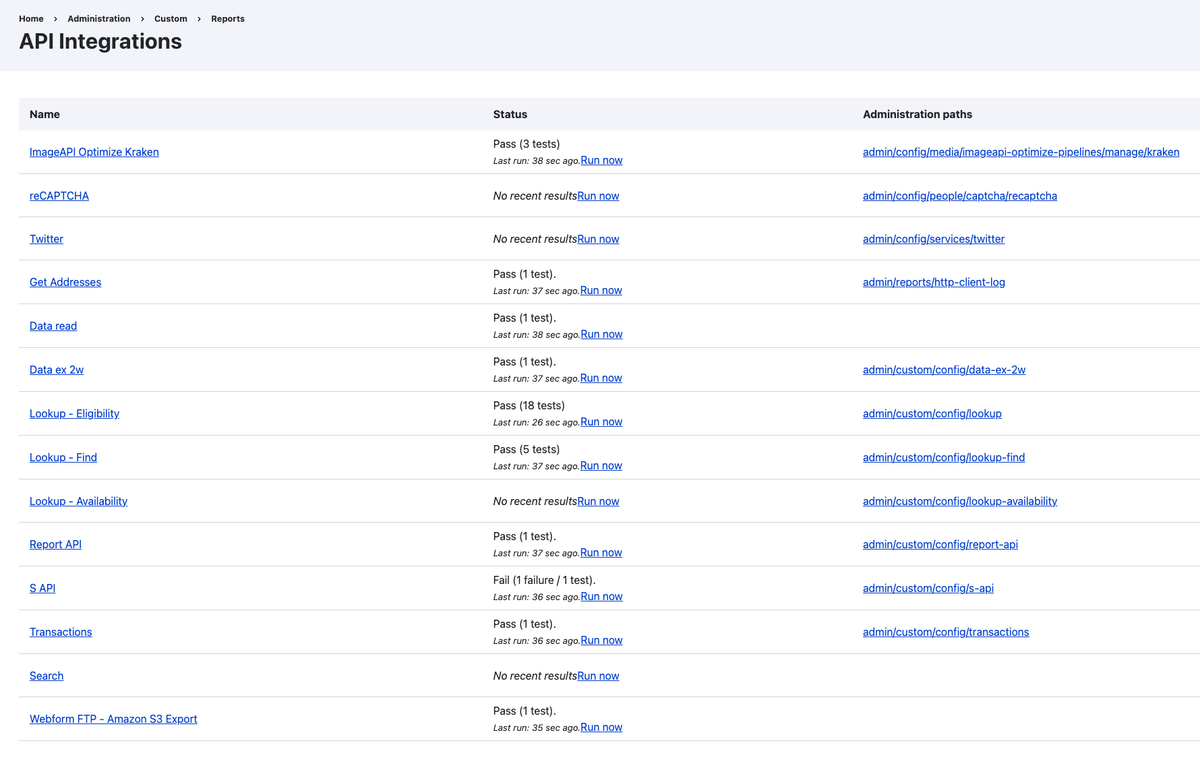The height and width of the screenshot is (758, 1200).
Task: Select 'Pass (18 tests)' status text
Action: pos(529,405)
